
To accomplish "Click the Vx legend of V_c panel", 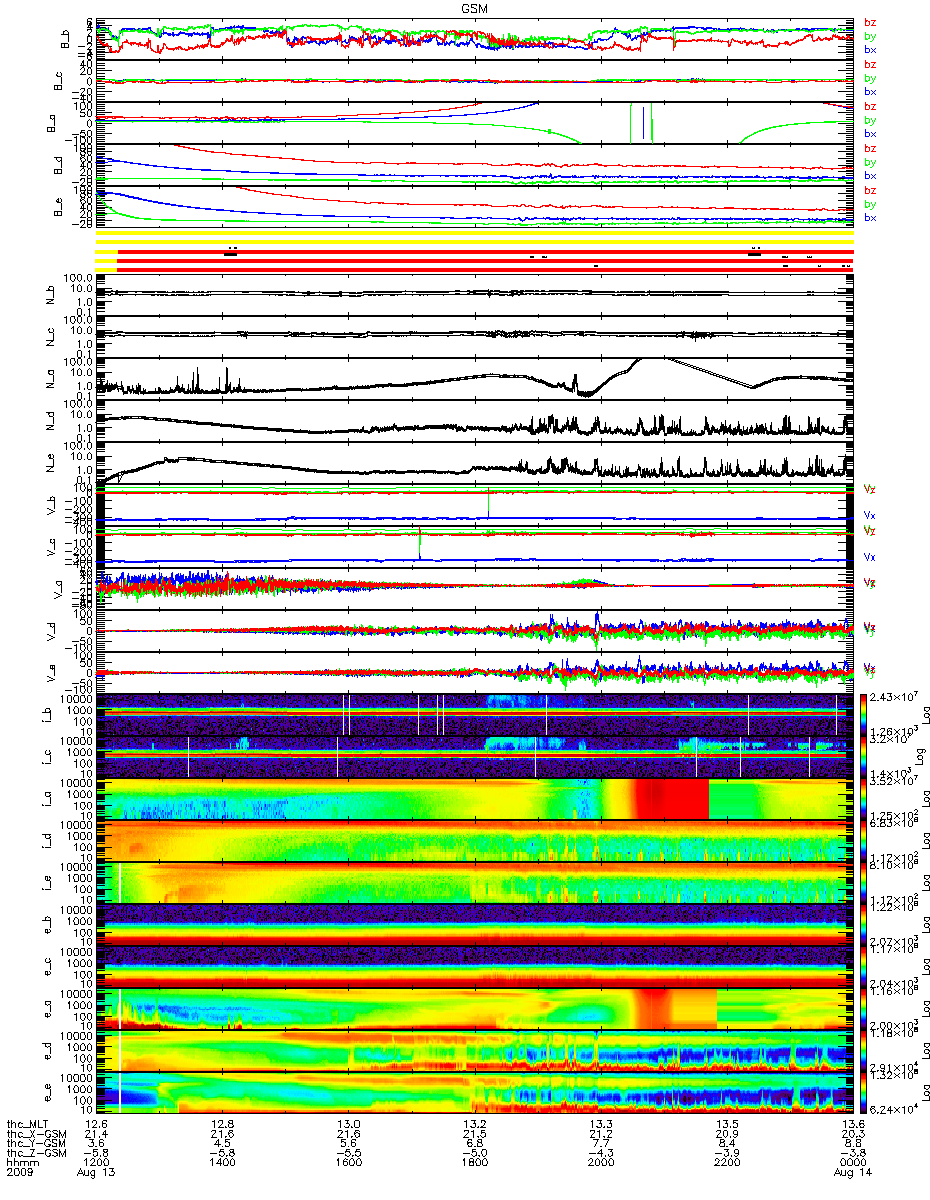I will coord(870,557).
